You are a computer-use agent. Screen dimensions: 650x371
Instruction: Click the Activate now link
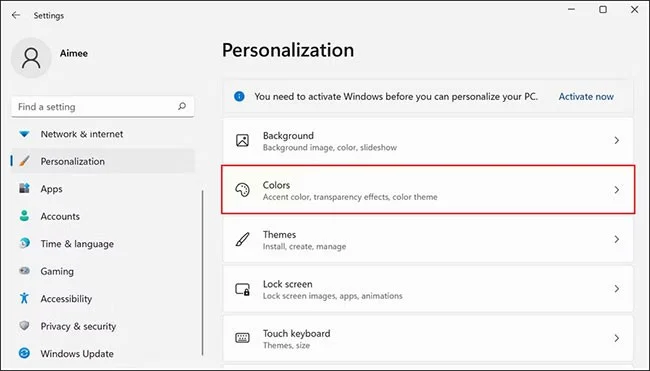coord(586,97)
